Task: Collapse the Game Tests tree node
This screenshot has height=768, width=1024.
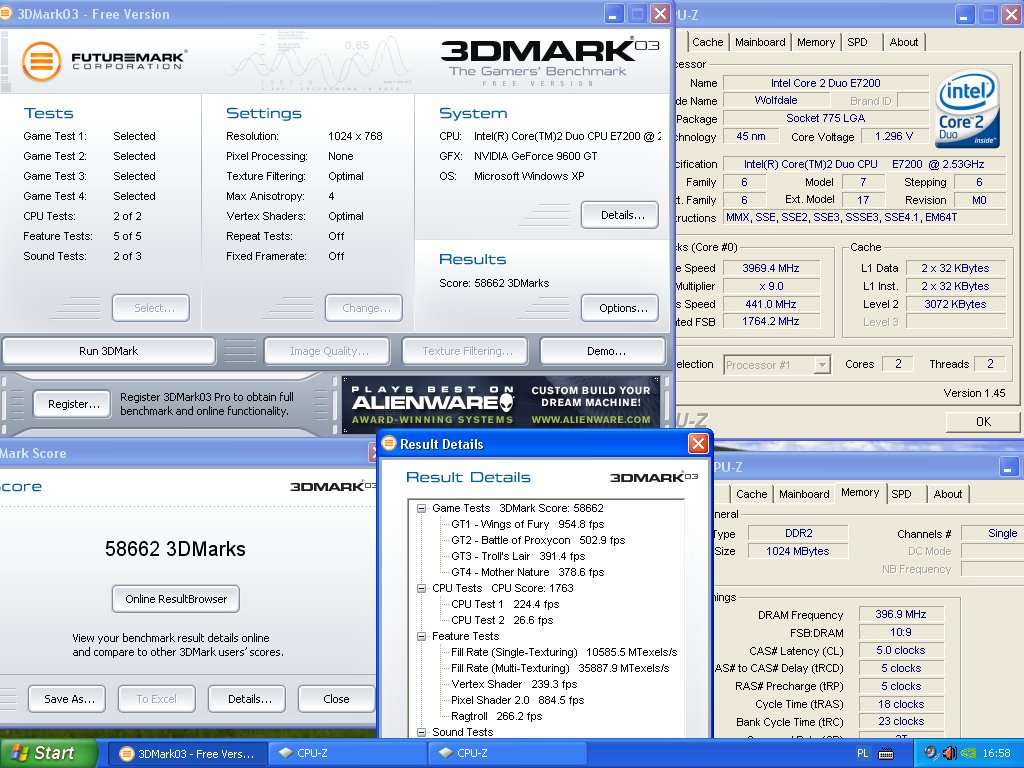Action: click(422, 508)
